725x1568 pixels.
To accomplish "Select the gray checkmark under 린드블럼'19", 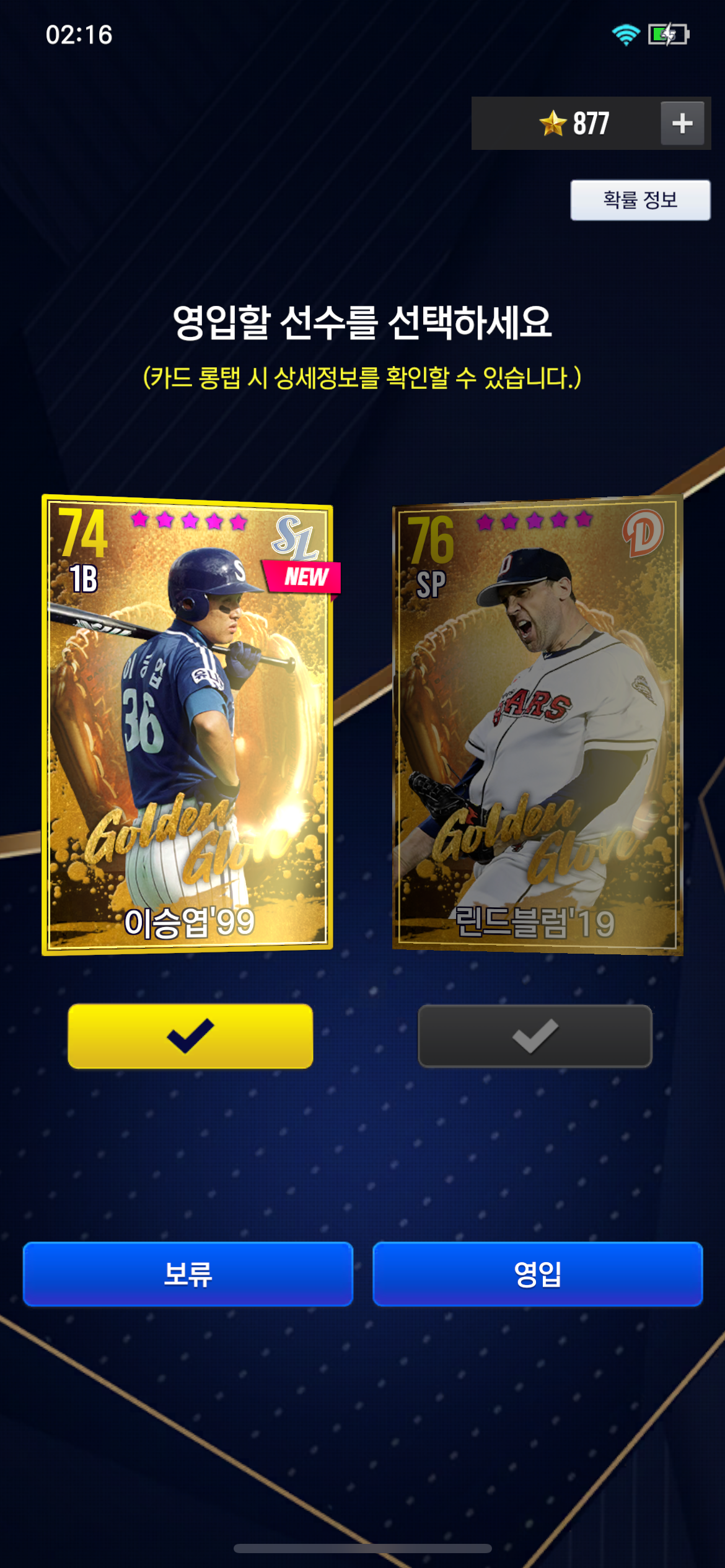I will pos(535,1036).
